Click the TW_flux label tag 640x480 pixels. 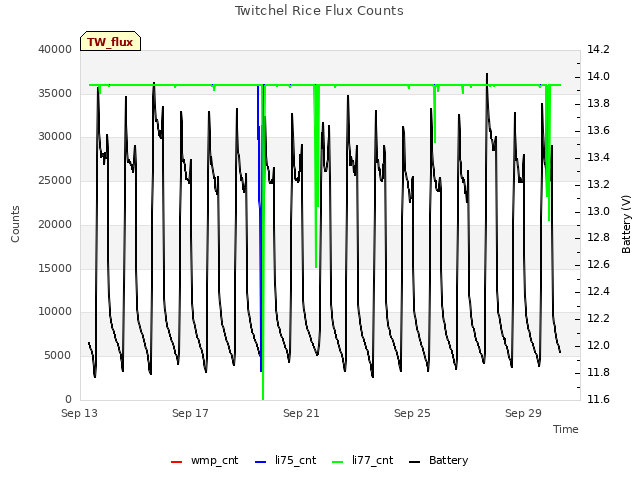(110, 41)
